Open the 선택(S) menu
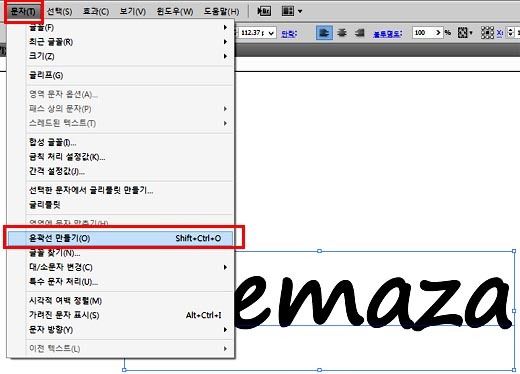 59,11
